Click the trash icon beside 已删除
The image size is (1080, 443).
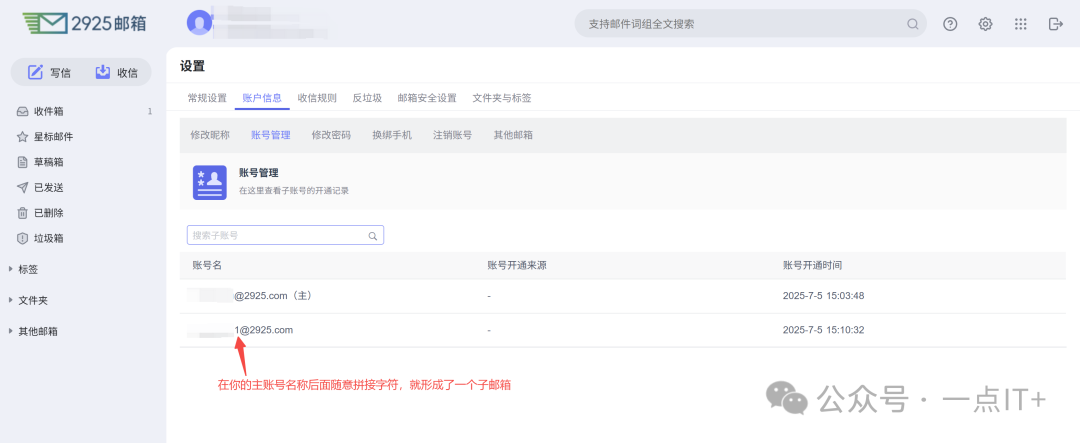point(22,213)
